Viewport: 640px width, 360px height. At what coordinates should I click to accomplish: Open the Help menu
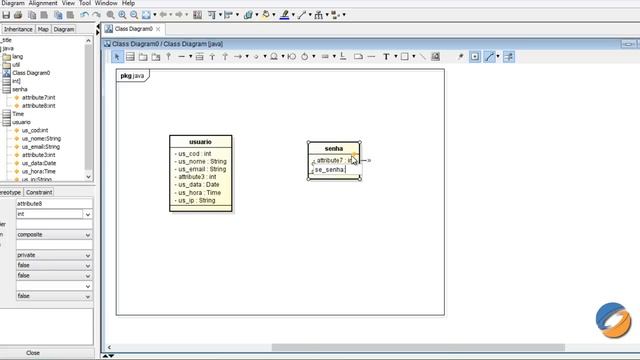(x=128, y=3)
